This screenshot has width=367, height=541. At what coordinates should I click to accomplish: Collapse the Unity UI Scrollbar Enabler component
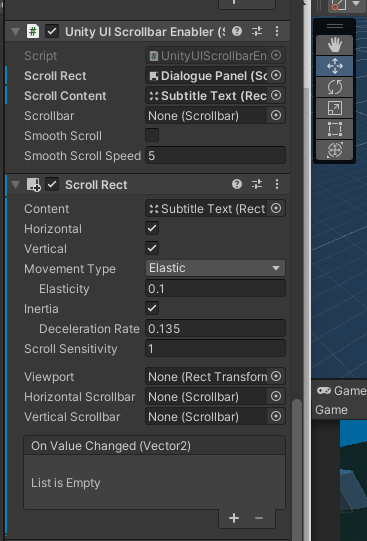[x=15, y=32]
